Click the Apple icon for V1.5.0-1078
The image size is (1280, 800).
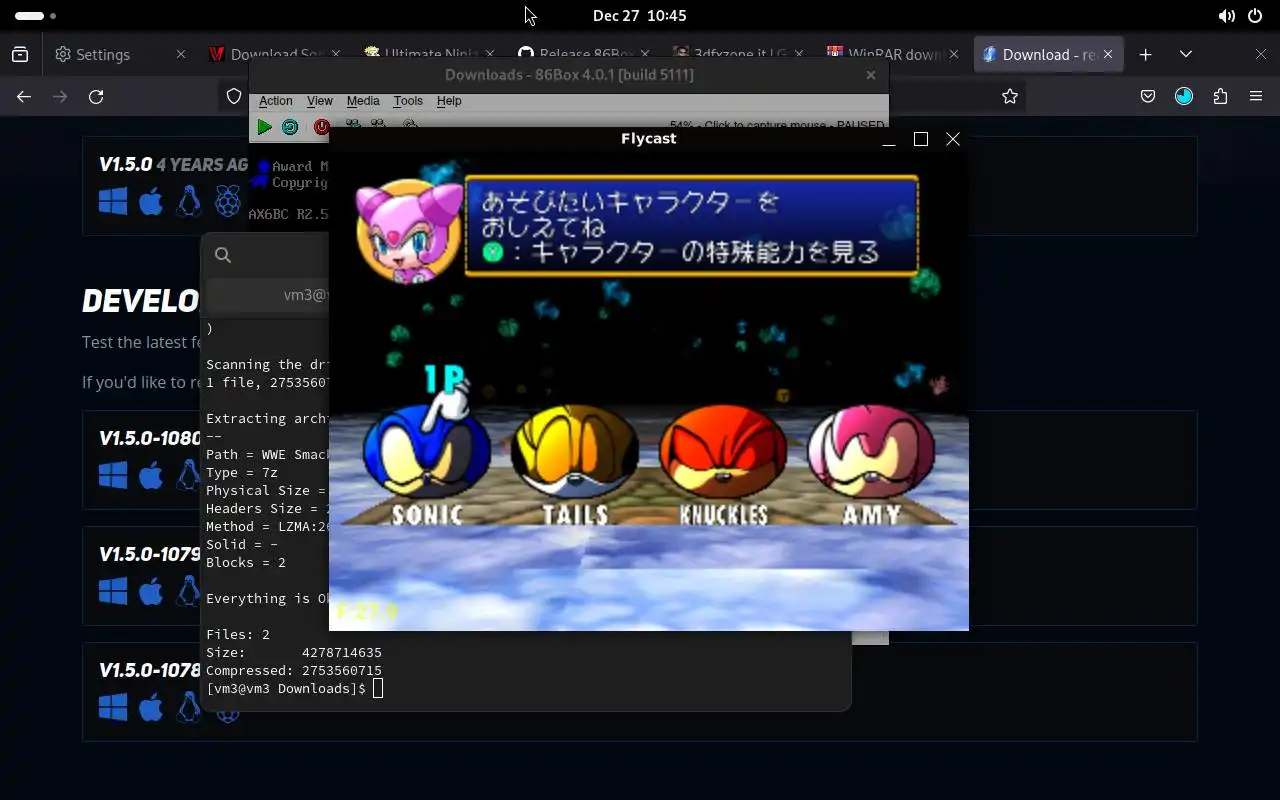coord(151,706)
